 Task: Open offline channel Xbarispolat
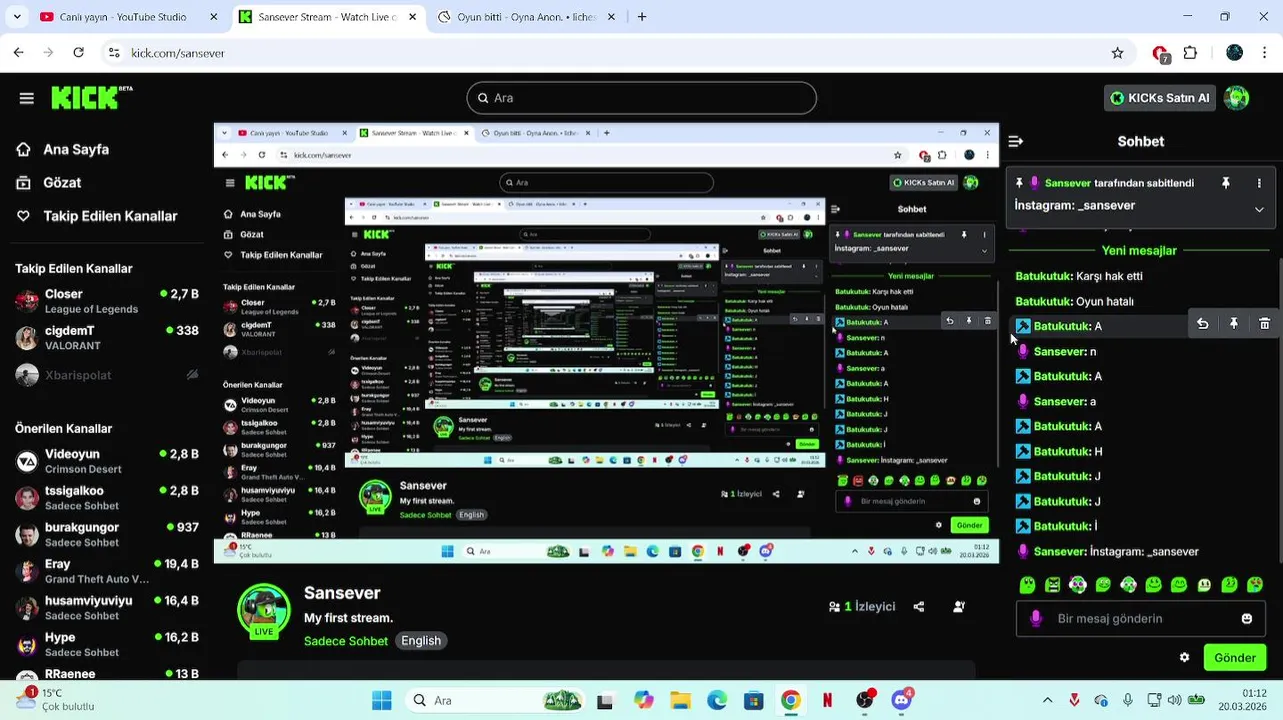106,375
